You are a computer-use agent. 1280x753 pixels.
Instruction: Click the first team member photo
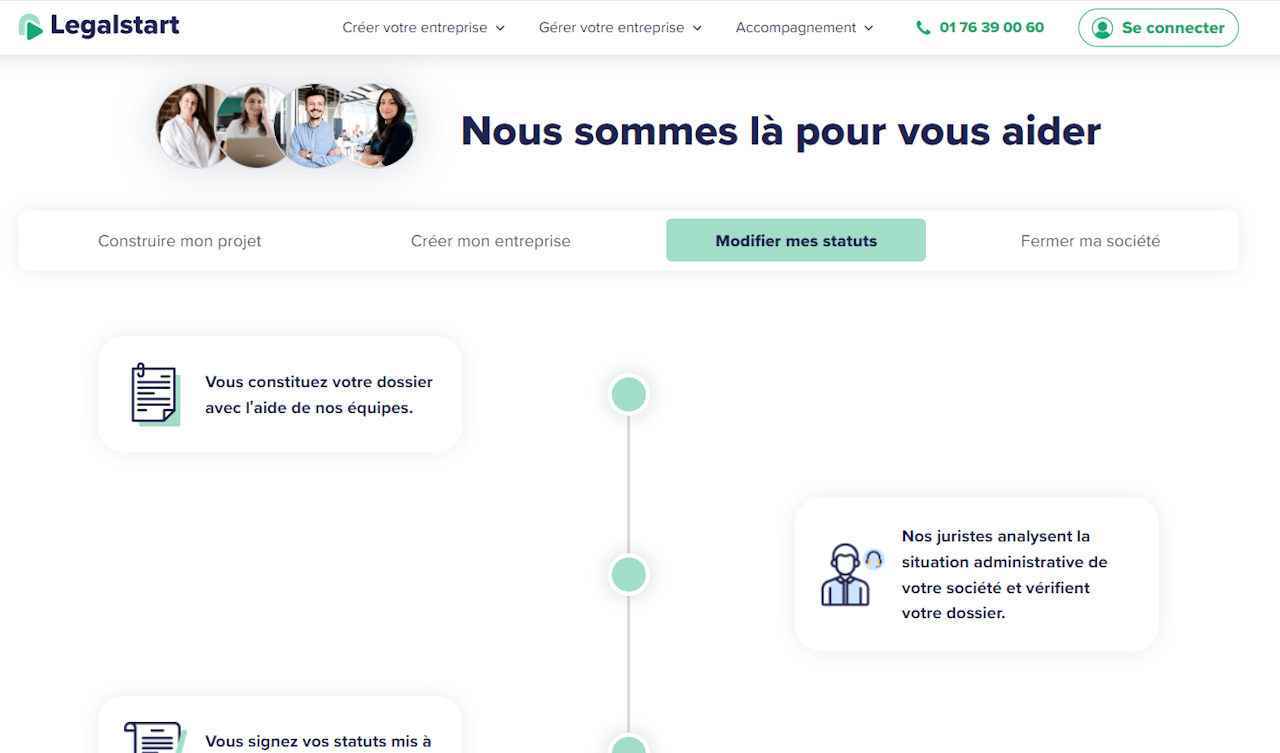190,126
